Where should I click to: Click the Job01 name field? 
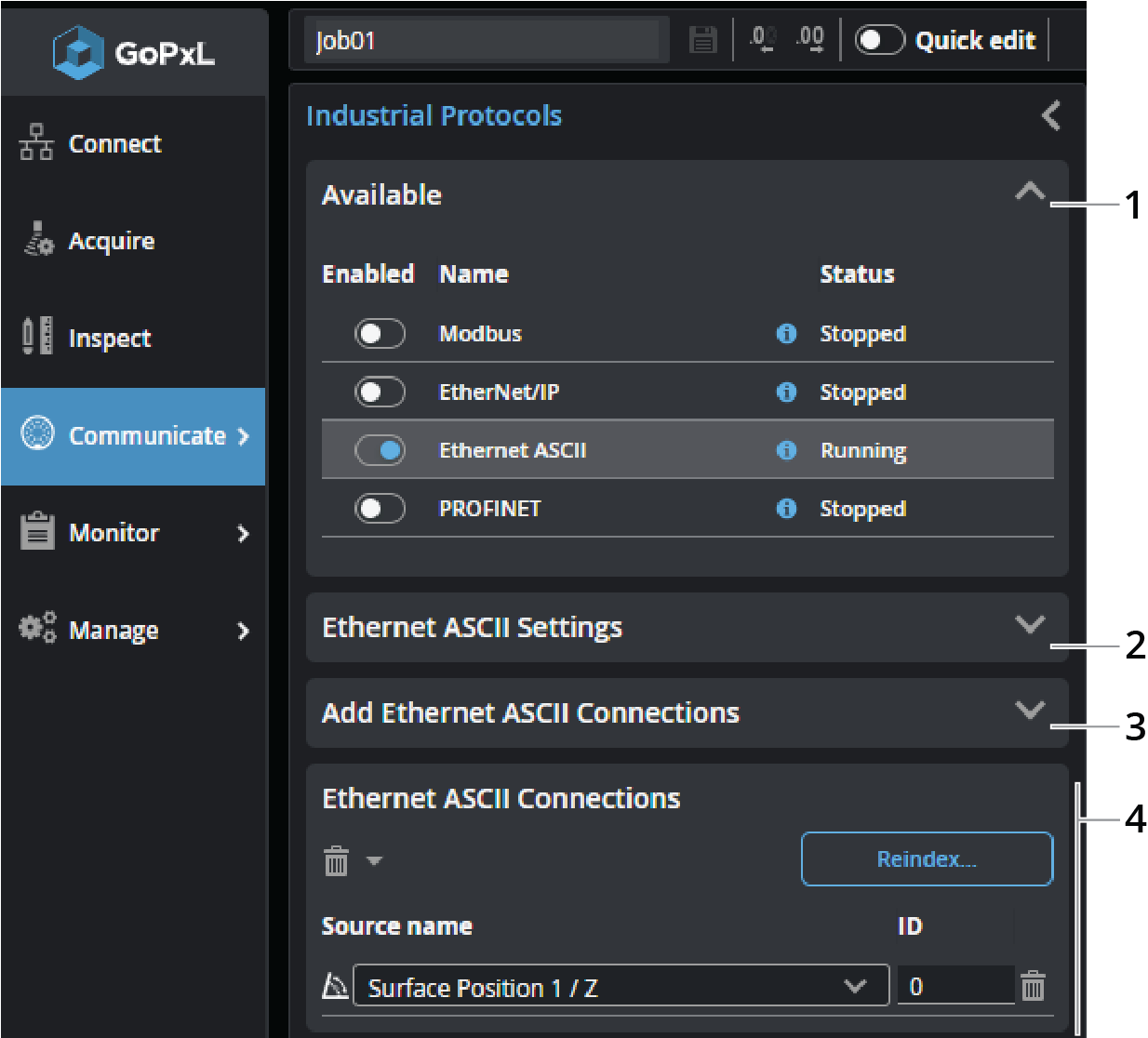point(487,41)
